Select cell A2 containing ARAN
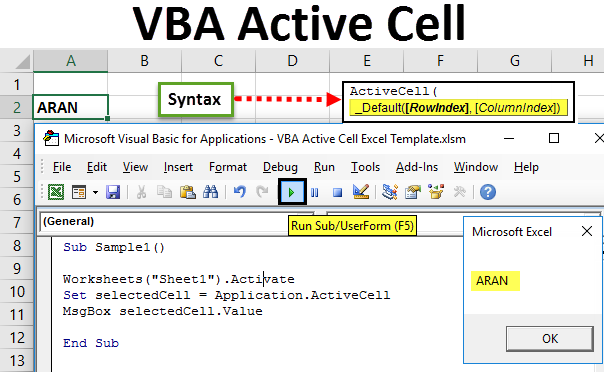 pyautogui.click(x=70, y=107)
